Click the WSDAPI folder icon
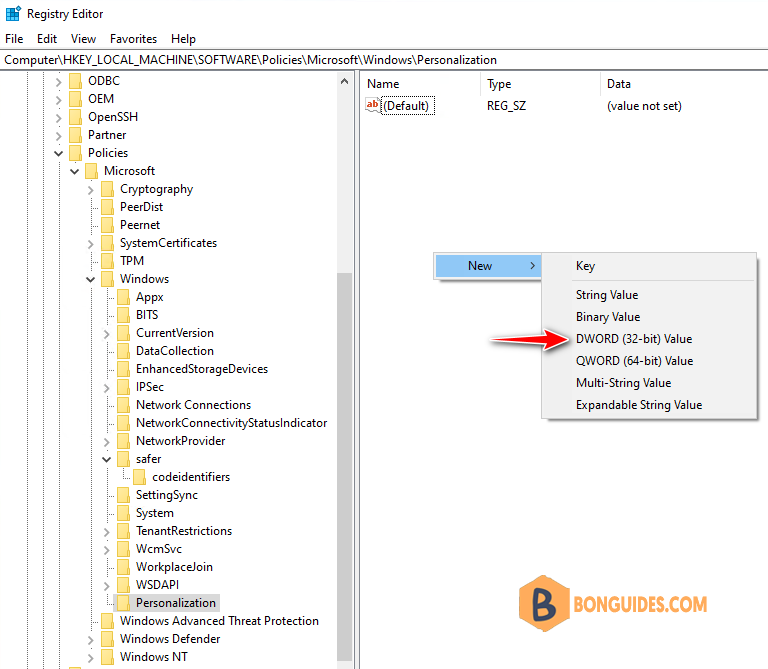 [123, 585]
